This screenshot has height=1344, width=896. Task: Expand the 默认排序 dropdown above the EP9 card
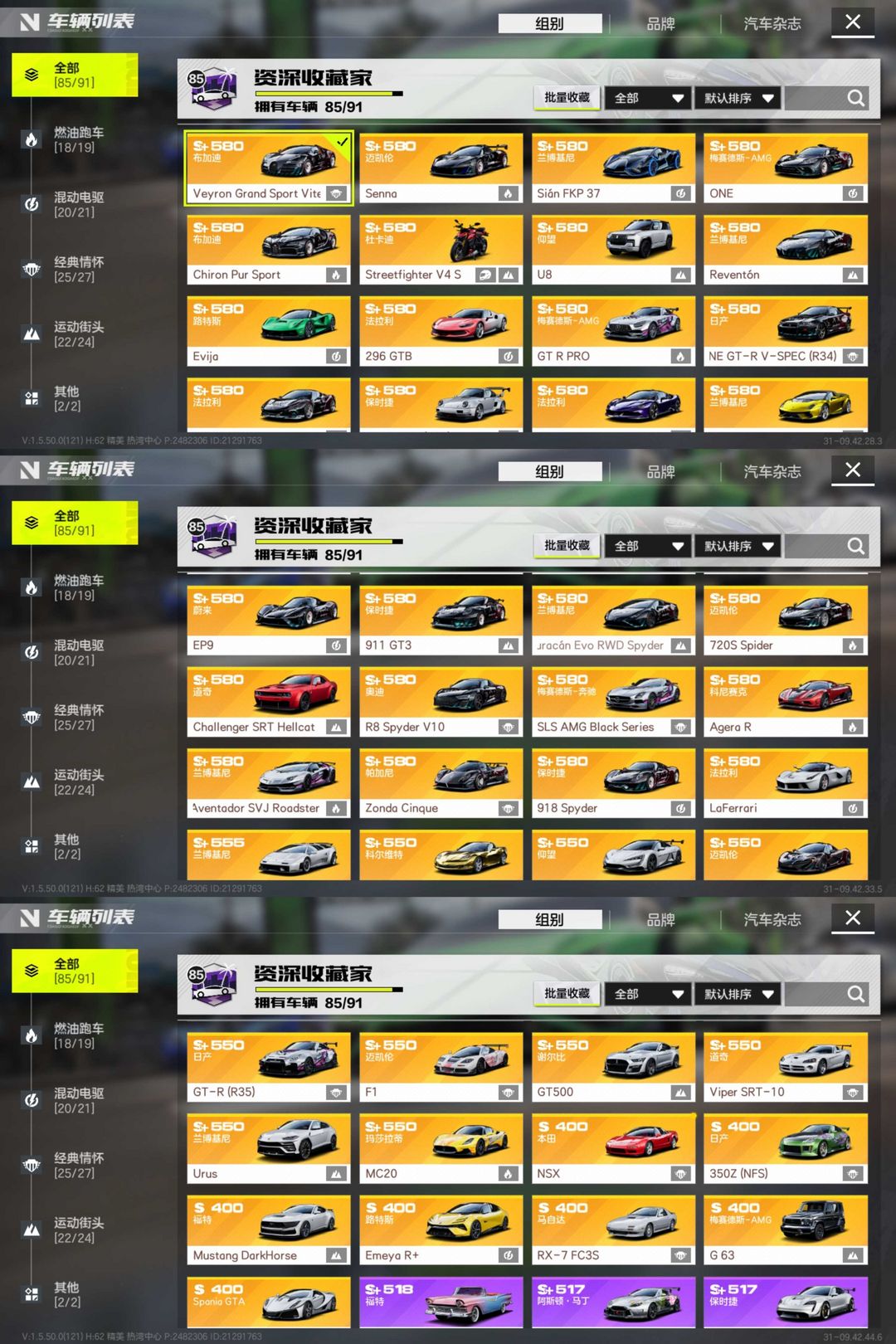pos(738,546)
